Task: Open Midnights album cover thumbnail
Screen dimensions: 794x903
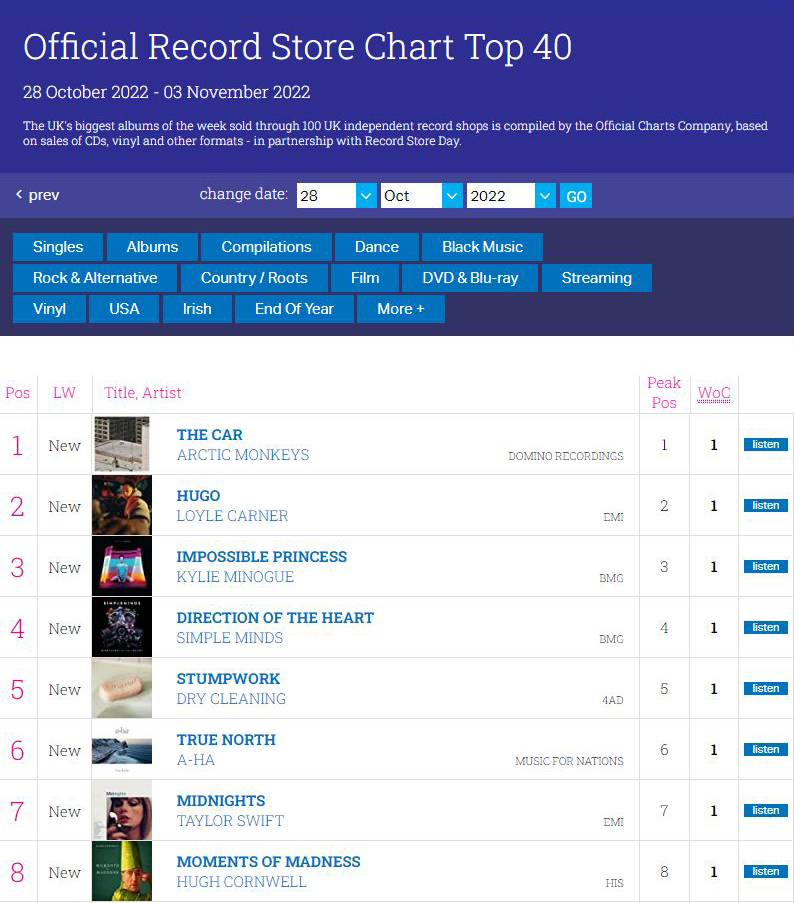Action: tap(122, 810)
